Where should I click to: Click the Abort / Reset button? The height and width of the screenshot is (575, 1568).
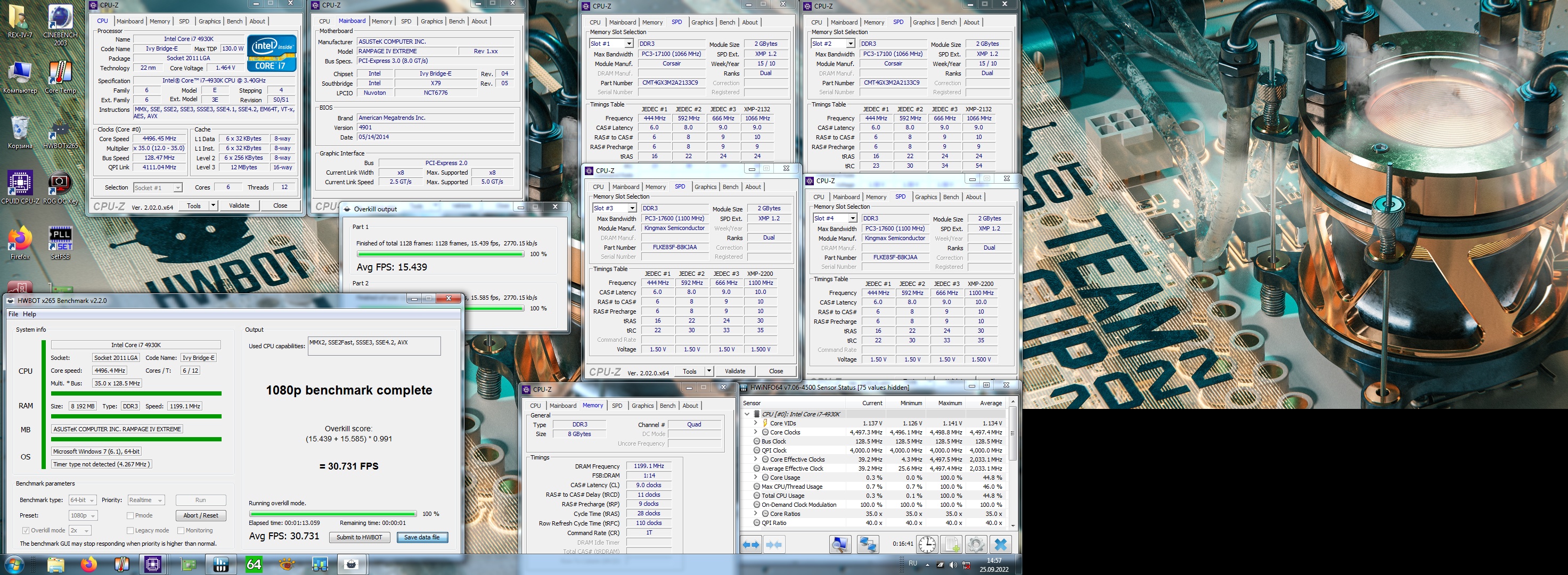click(x=201, y=515)
